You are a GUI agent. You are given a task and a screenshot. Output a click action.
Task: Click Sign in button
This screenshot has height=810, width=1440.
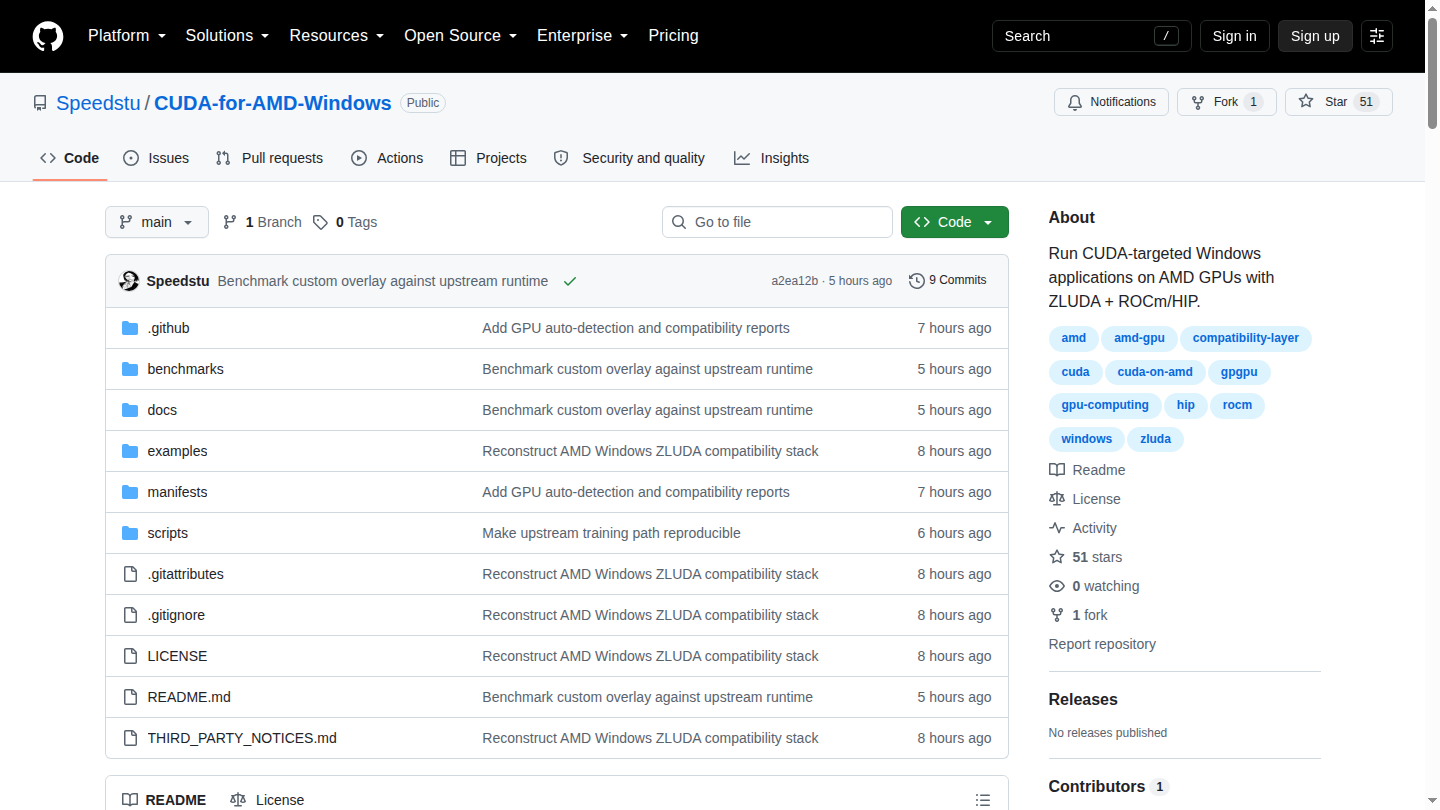[x=1234, y=36]
